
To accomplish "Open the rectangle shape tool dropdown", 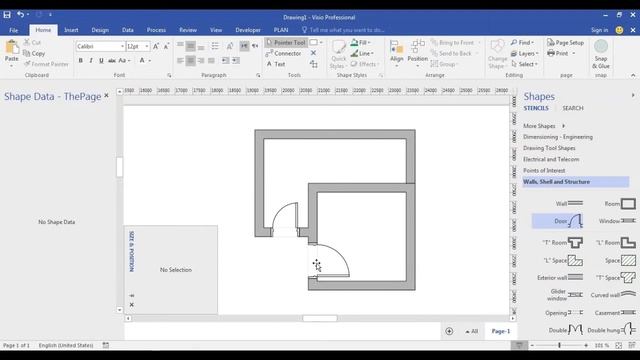I will (x=321, y=42).
